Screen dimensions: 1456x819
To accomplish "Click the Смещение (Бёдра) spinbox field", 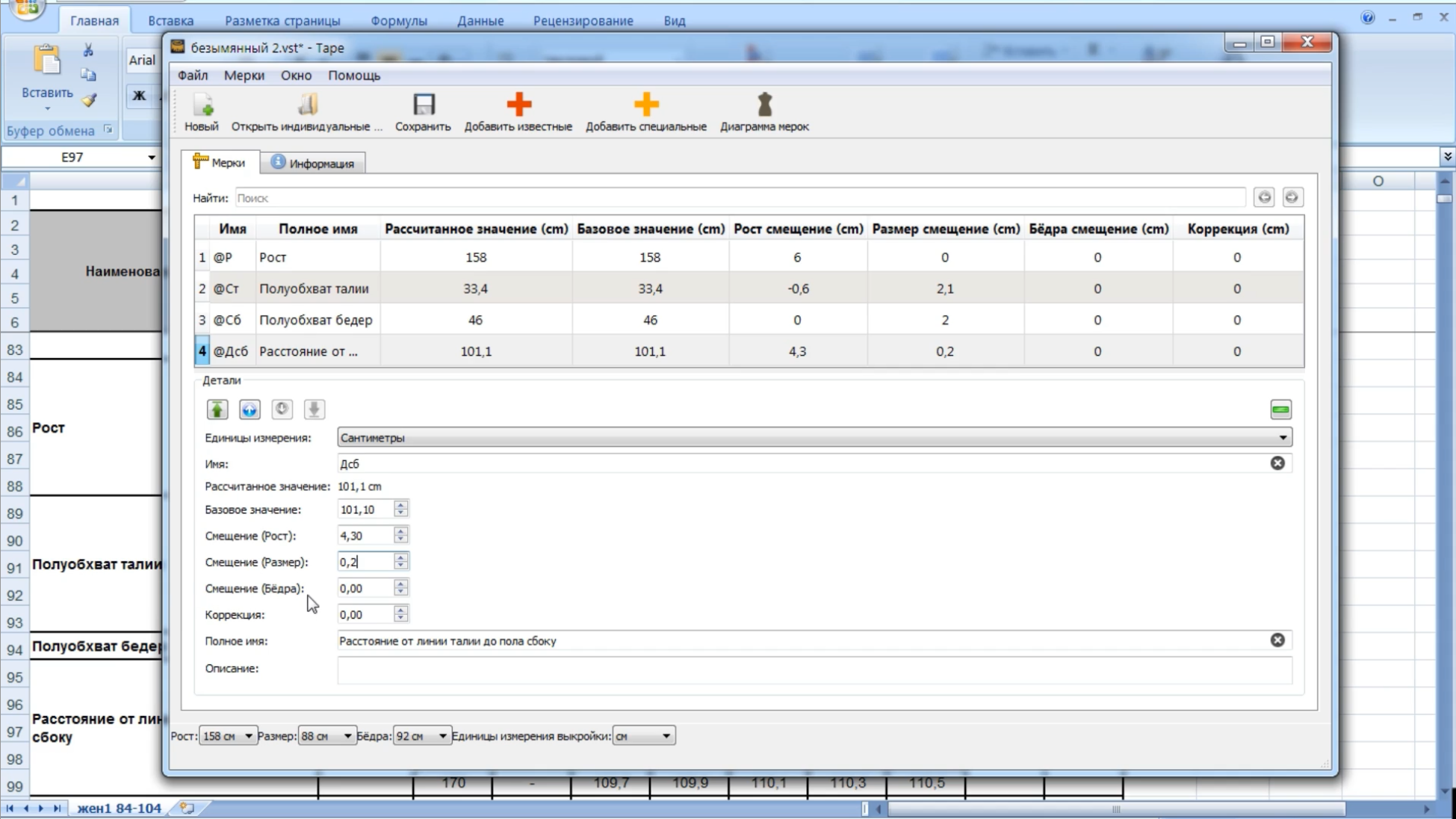I will click(365, 589).
